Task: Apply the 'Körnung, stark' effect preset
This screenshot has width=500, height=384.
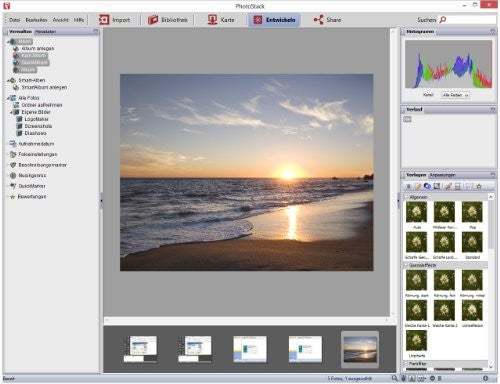Action: (x=416, y=280)
